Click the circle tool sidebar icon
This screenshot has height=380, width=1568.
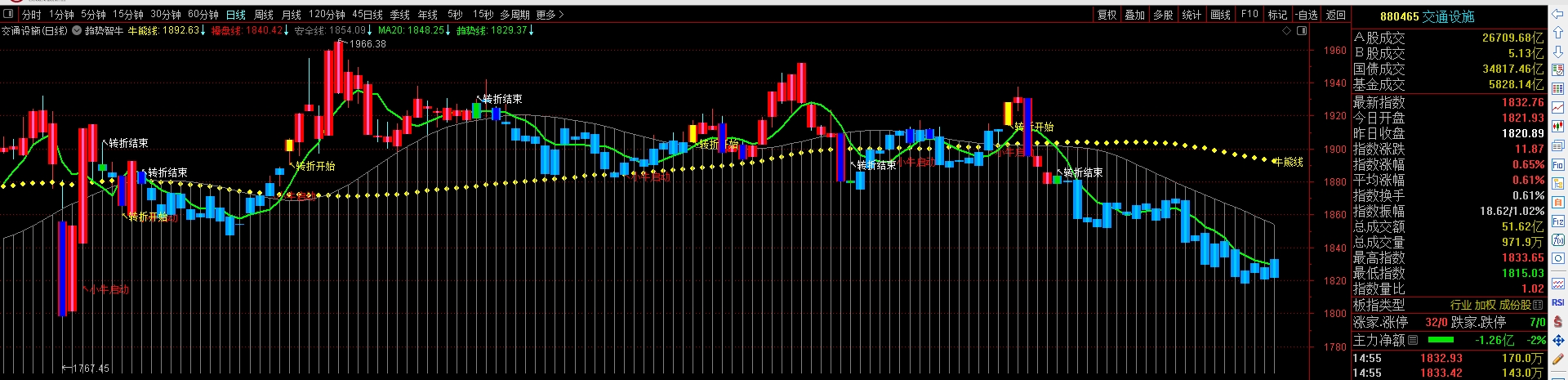click(1557, 258)
